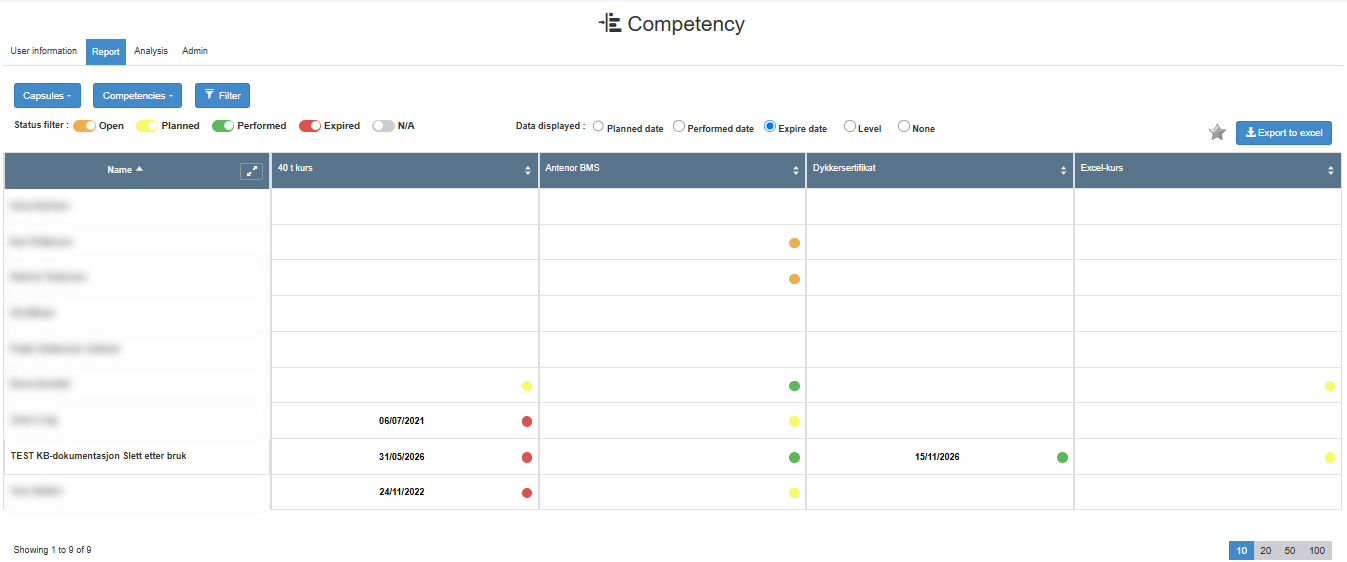The image size is (1347, 562).
Task: Open the Admin tab
Action: pos(195,51)
